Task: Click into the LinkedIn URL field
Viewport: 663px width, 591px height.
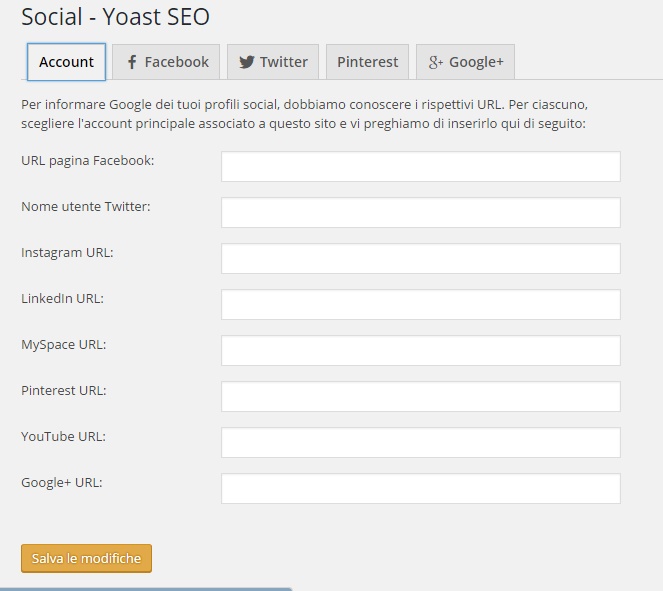Action: tap(421, 304)
